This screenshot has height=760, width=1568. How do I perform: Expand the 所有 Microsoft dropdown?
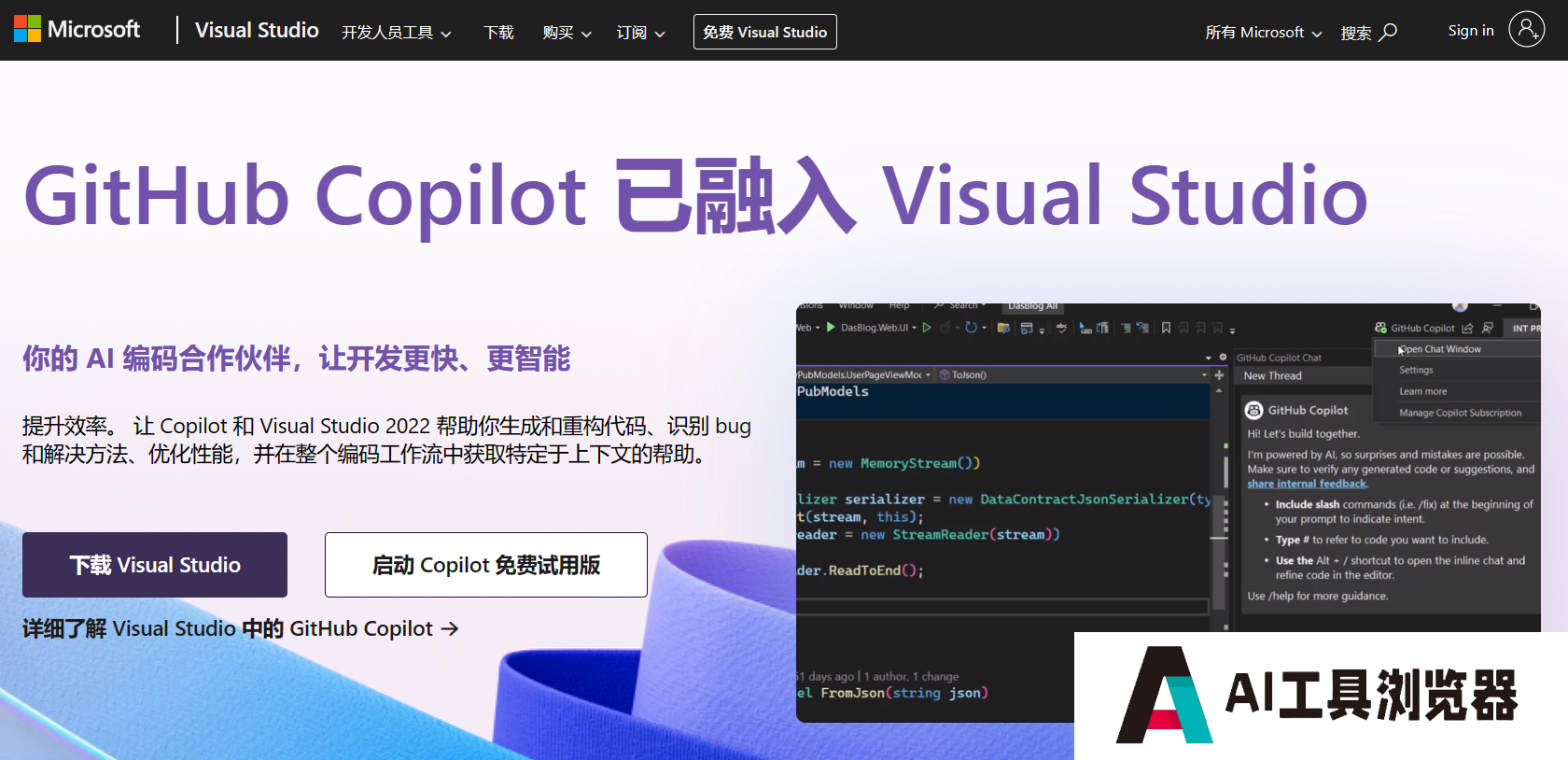click(1263, 33)
